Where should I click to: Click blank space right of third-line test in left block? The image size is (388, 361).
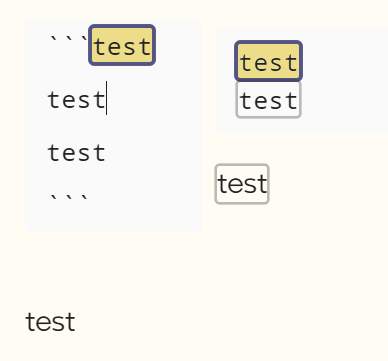coord(153,153)
